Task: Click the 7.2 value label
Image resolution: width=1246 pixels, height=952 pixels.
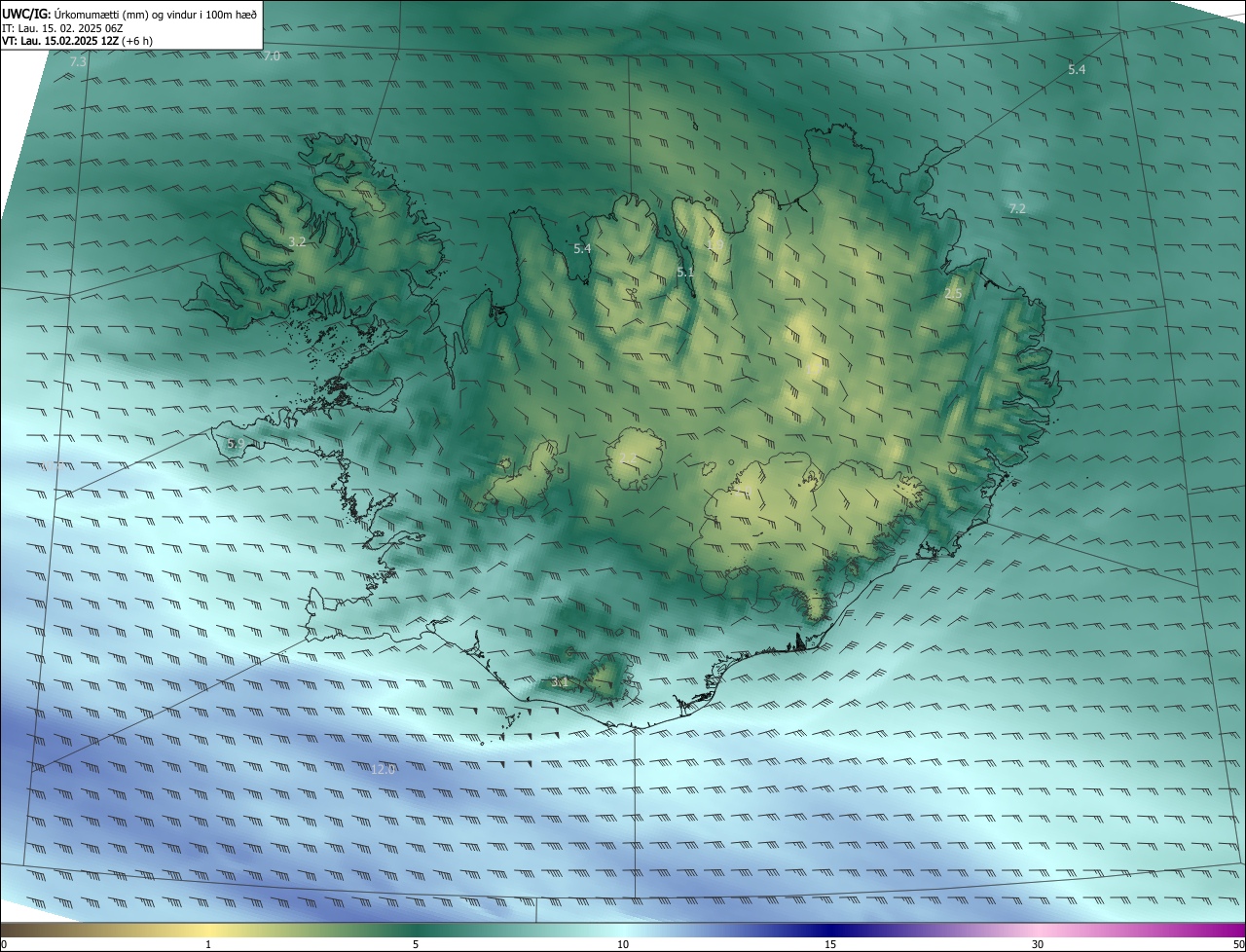Action: tap(1017, 208)
